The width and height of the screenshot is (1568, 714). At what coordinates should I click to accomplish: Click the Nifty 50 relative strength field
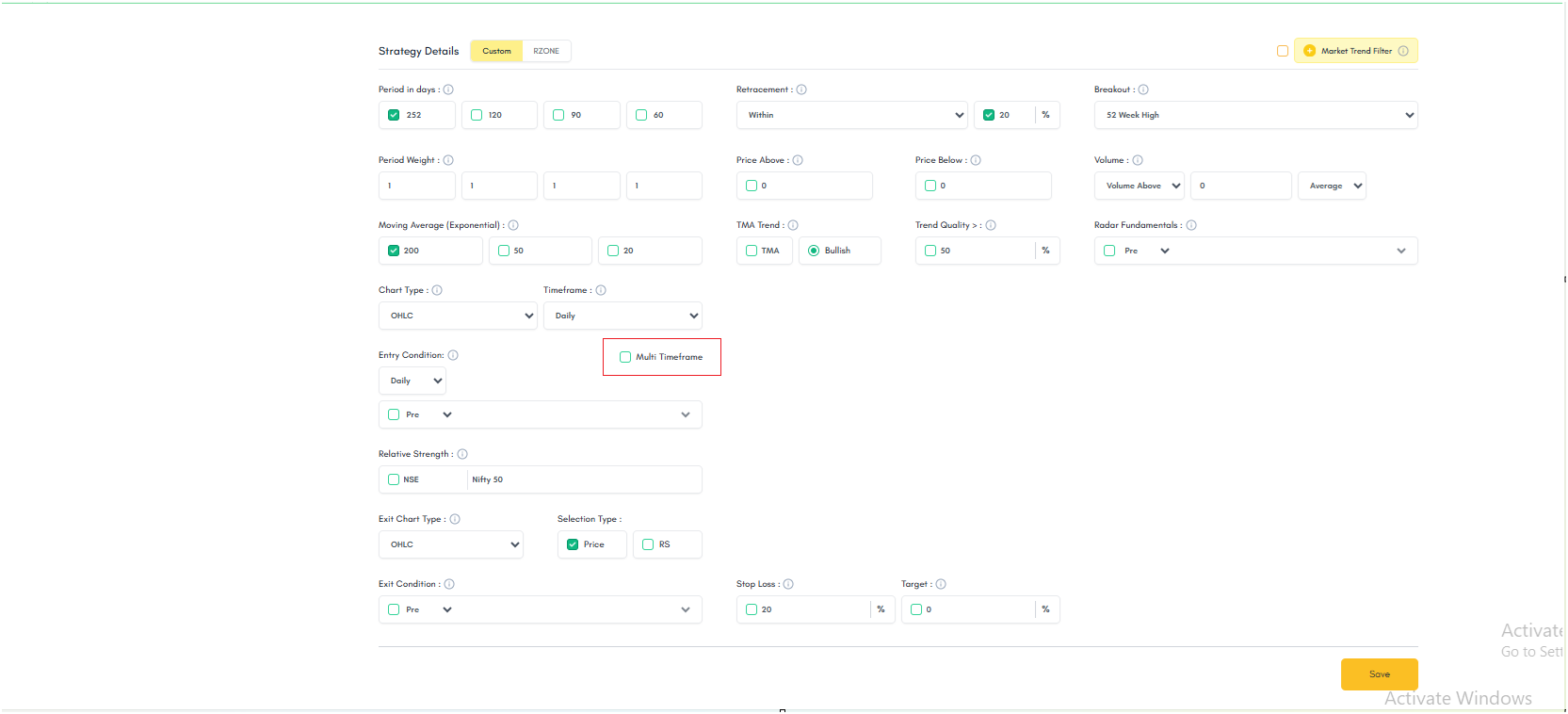point(584,479)
